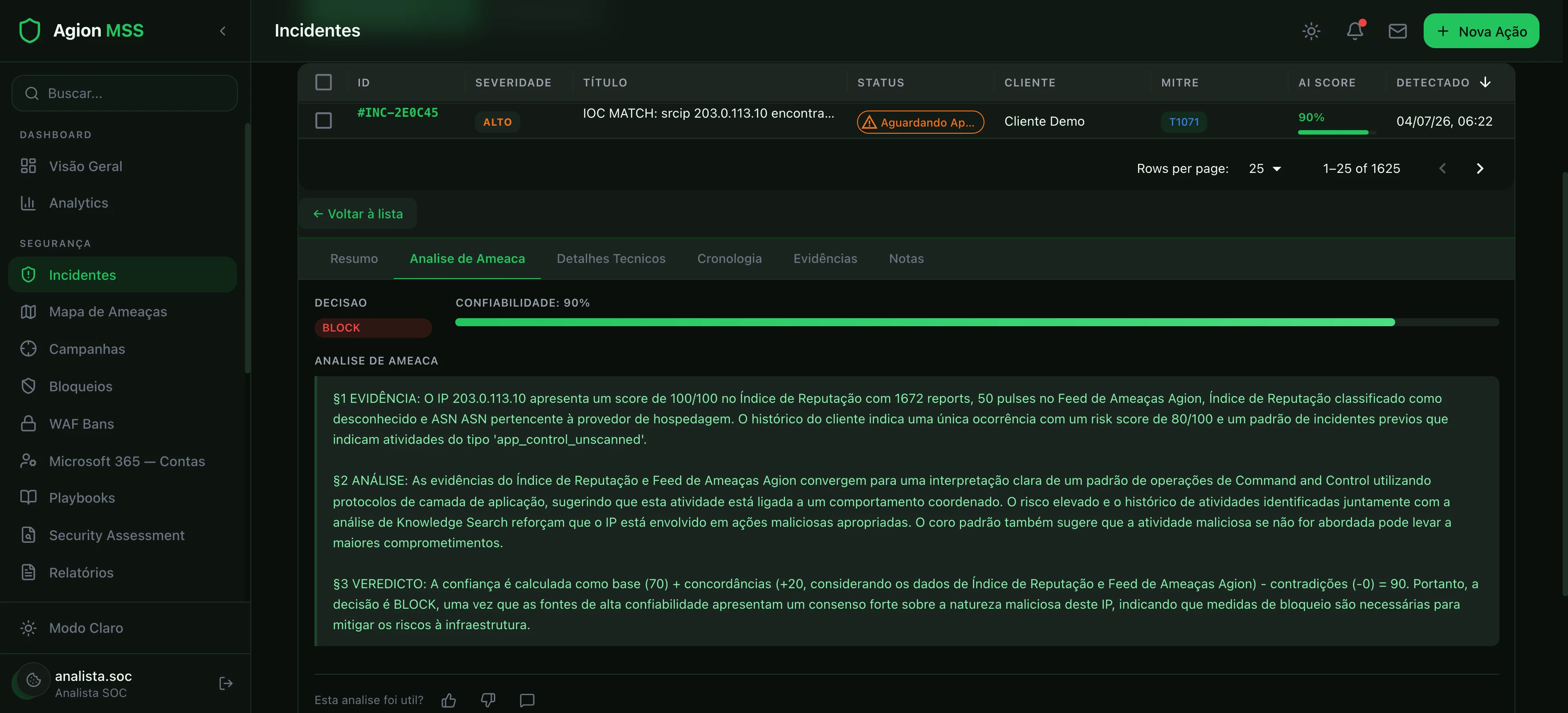
Task: Open Visão Geral dashboard
Action: (122, 166)
